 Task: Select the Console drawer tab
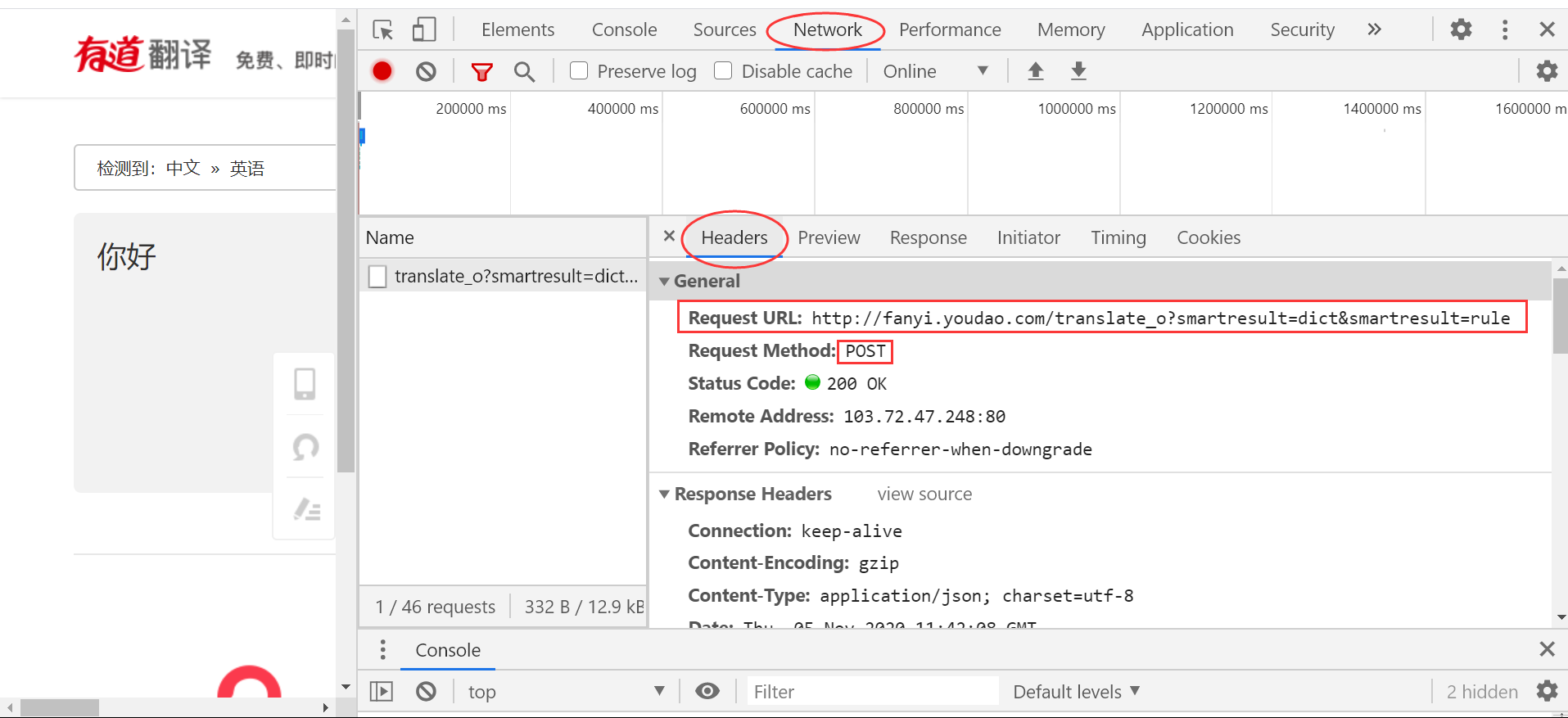tap(448, 650)
